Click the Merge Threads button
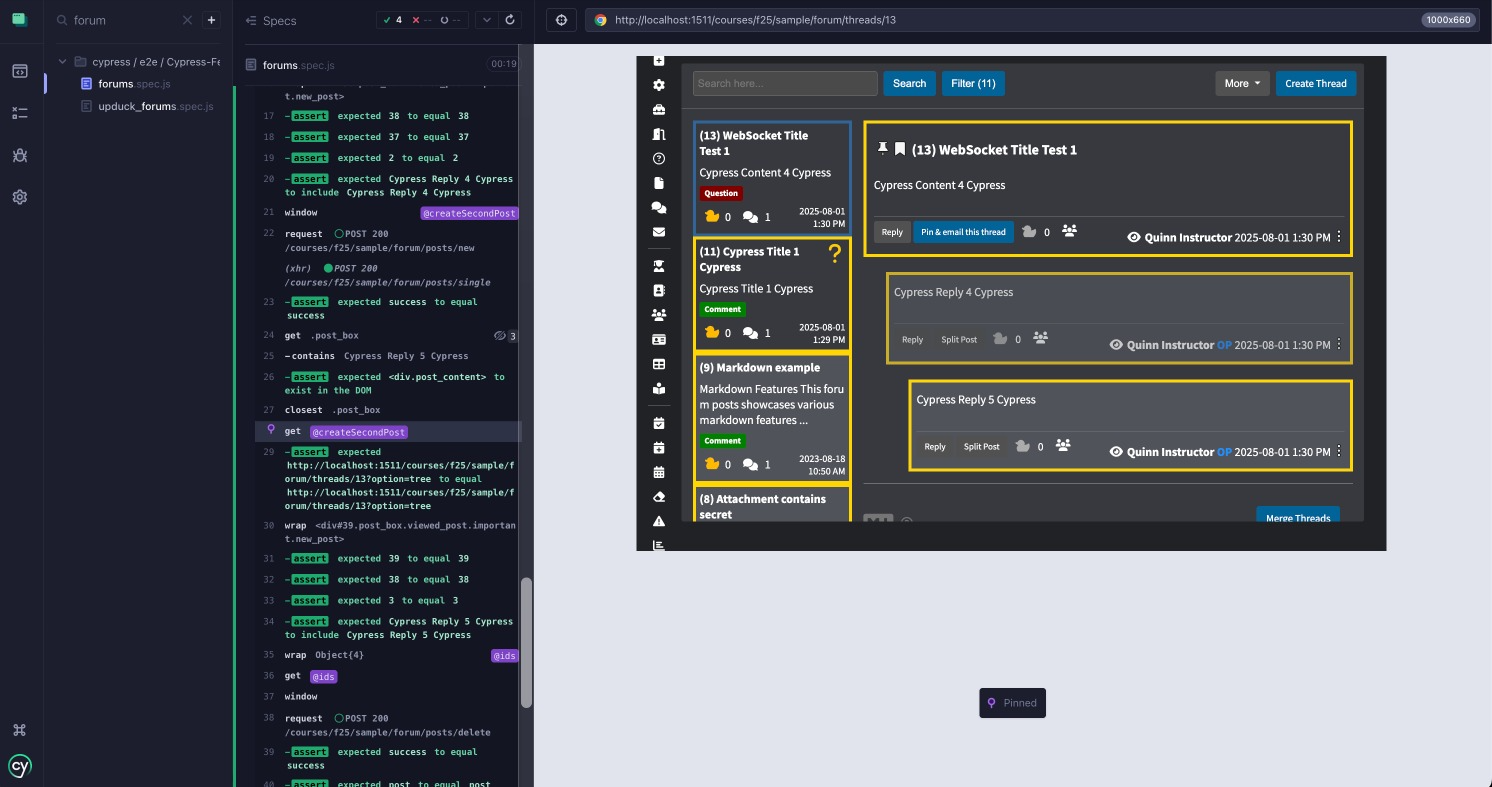The height and width of the screenshot is (787, 1492). click(1298, 515)
